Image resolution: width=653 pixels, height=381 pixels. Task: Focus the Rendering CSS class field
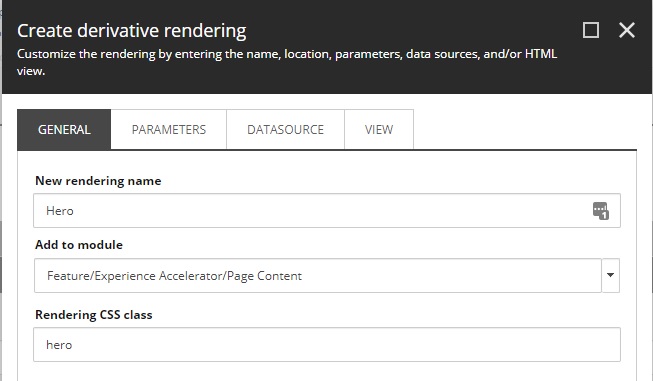(x=327, y=344)
